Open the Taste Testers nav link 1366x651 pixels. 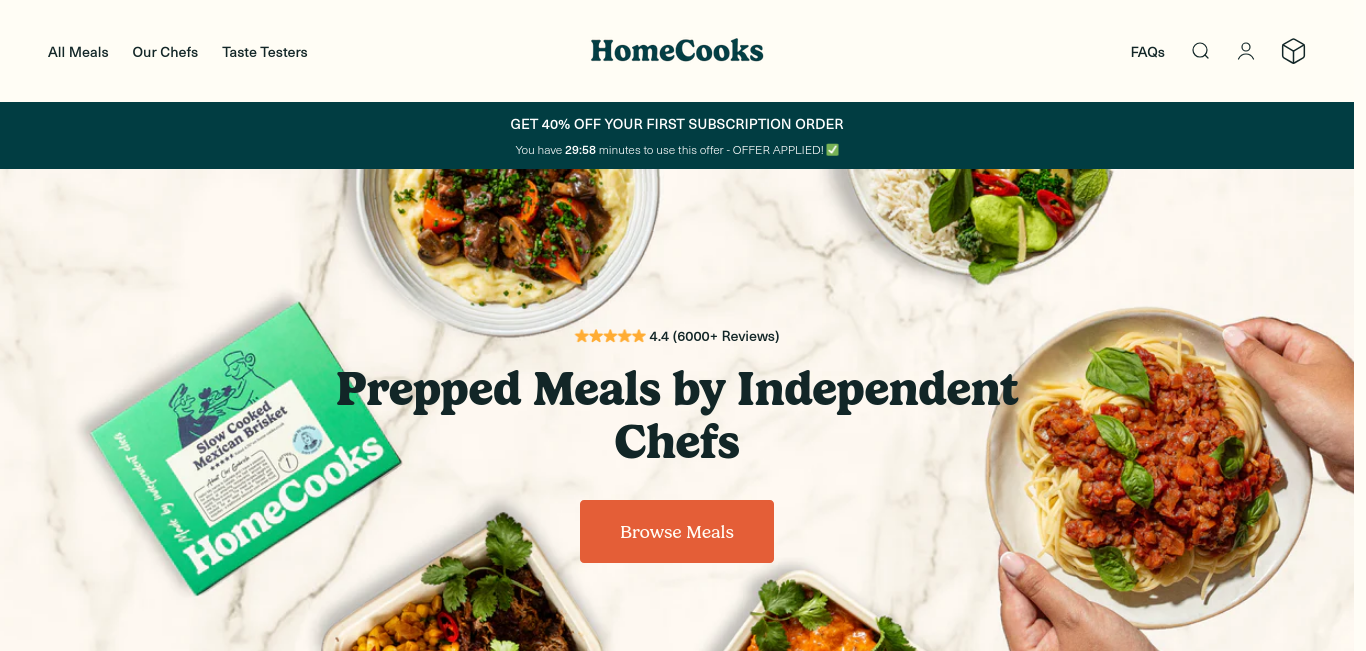tap(265, 52)
